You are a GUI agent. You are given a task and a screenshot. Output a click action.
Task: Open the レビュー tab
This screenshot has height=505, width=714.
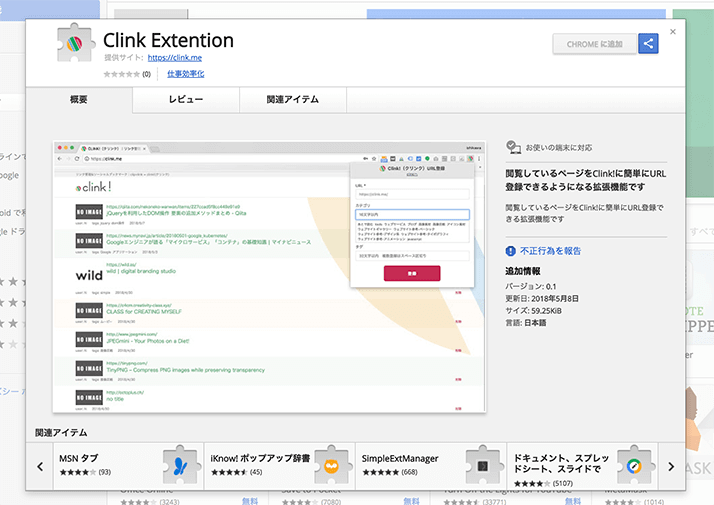(x=186, y=99)
